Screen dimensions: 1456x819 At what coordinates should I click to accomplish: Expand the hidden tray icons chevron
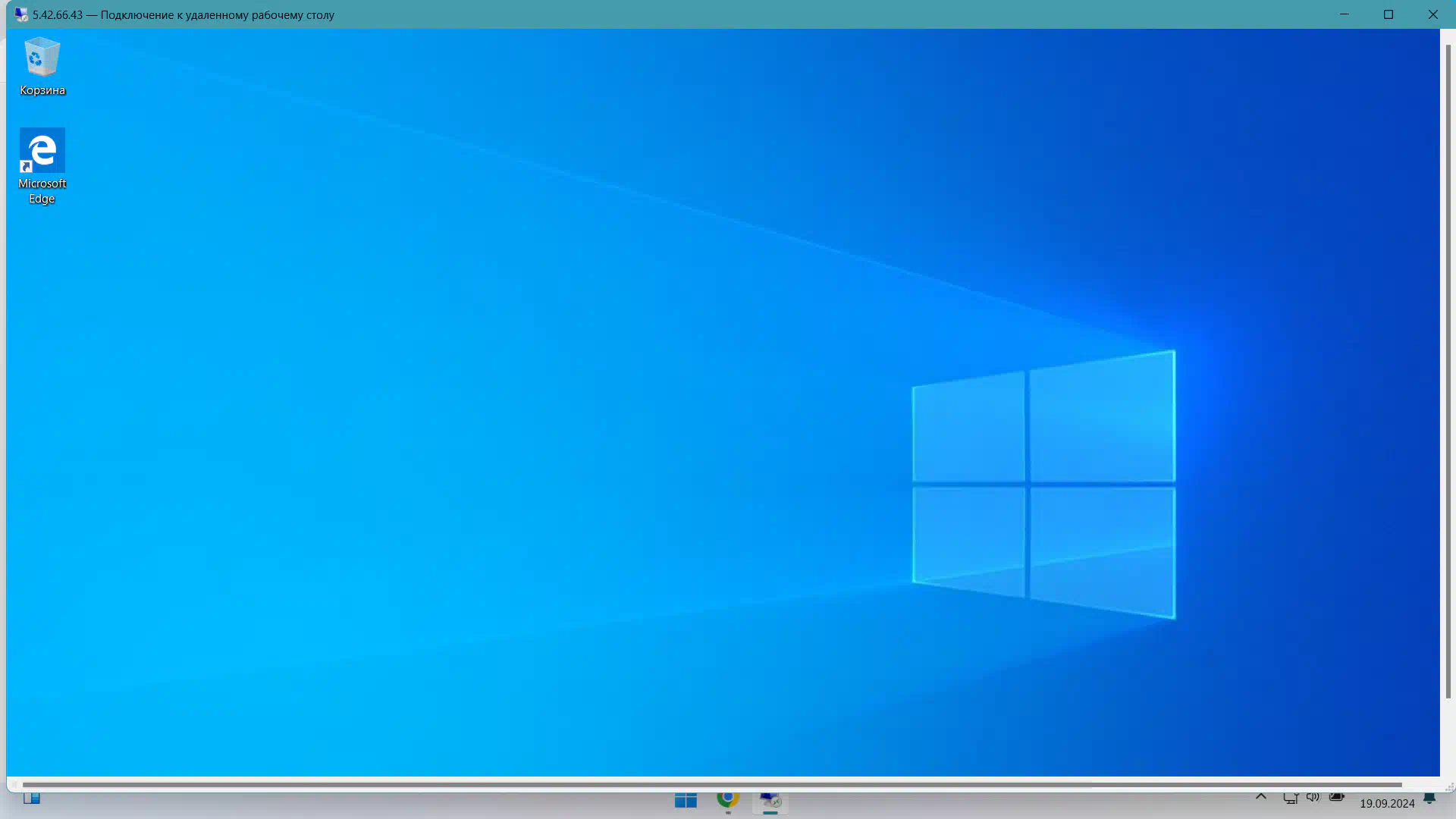[1261, 797]
